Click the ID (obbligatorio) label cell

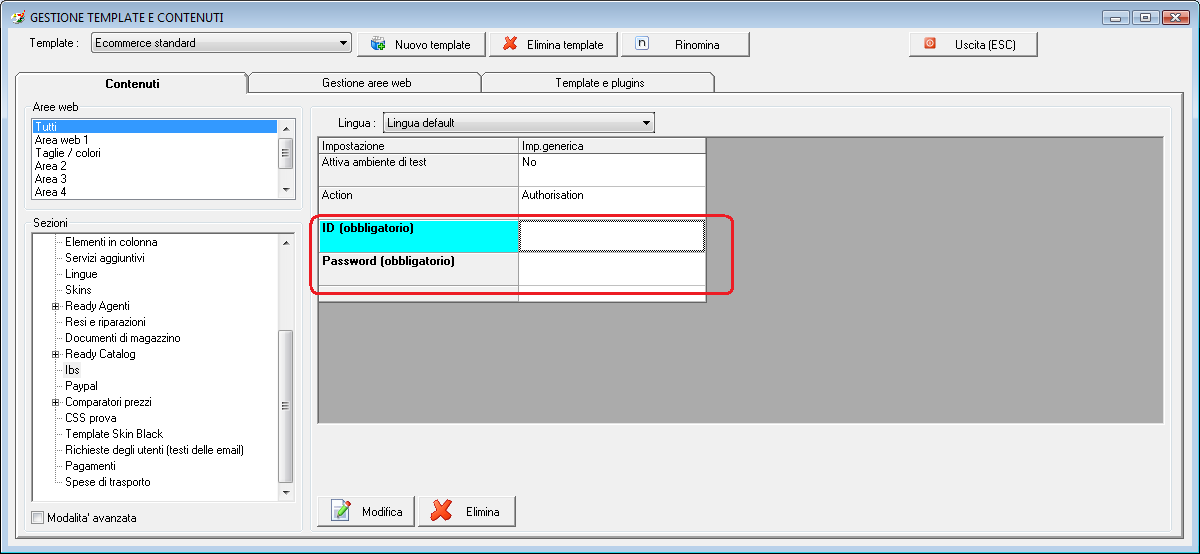pos(418,236)
